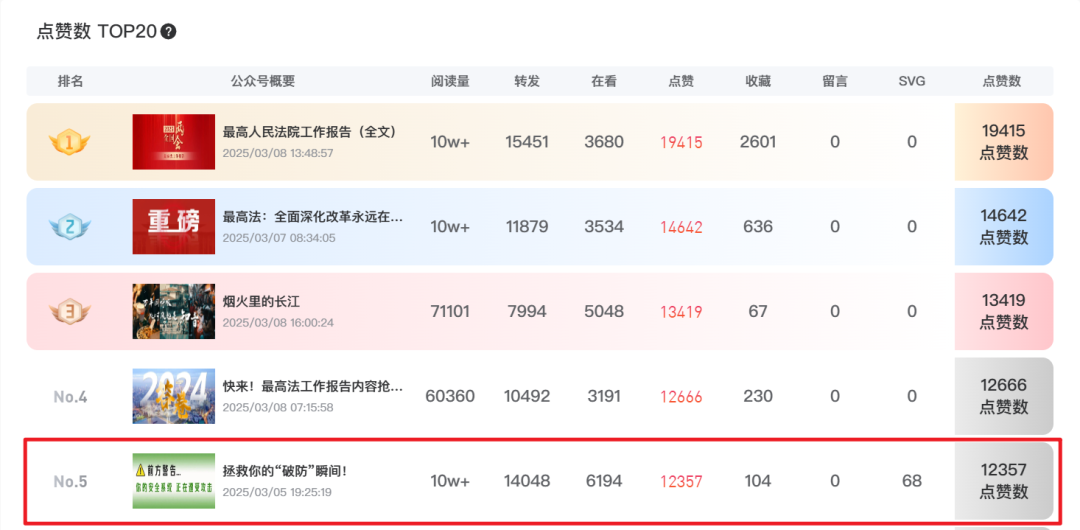Click the silver rank 2 medal icon
This screenshot has height=530, width=1080.
[70, 227]
